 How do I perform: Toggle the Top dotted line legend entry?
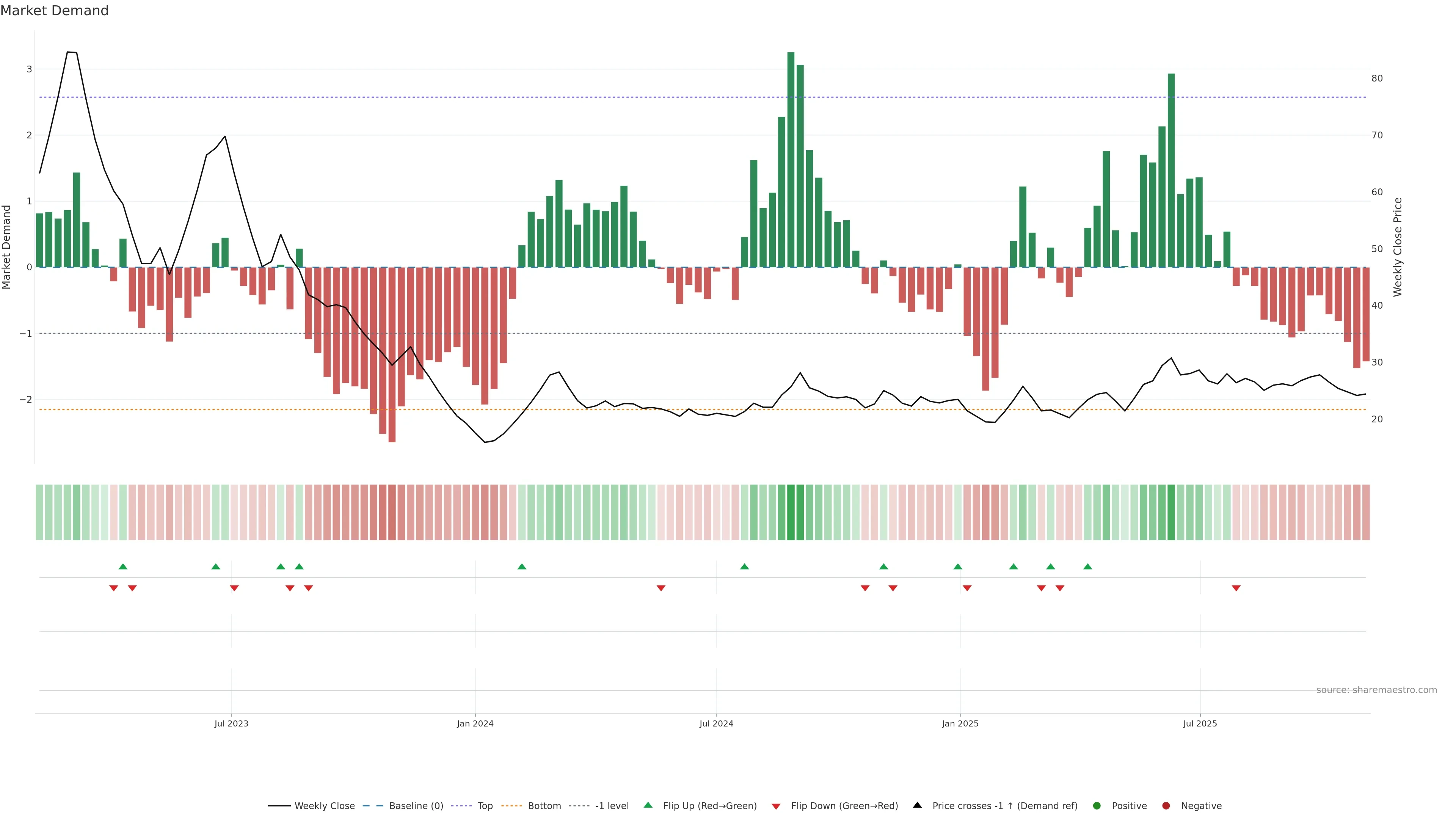click(x=485, y=805)
